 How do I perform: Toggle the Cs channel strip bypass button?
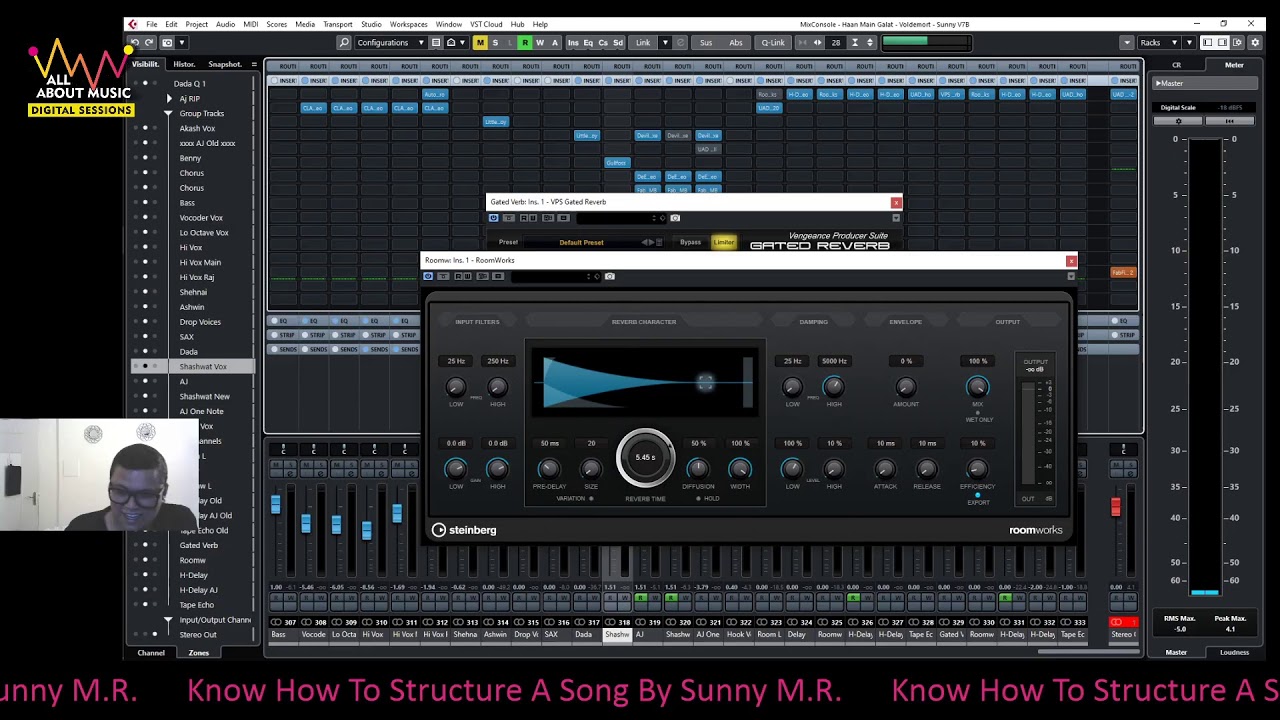(603, 42)
